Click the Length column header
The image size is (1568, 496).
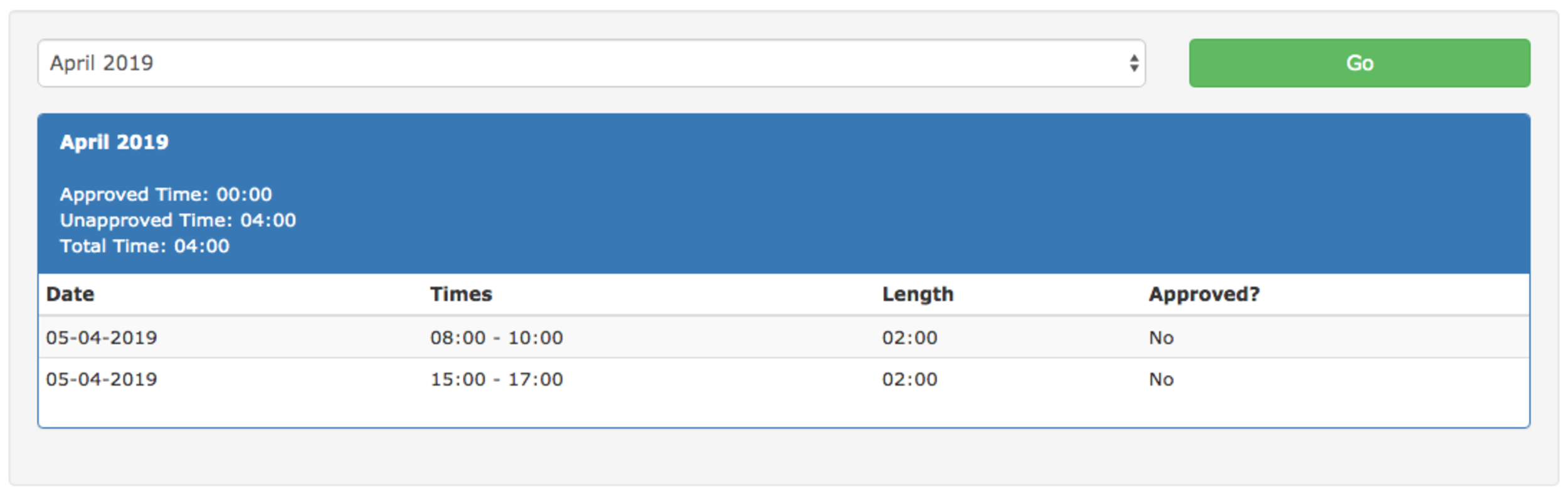coord(918,294)
